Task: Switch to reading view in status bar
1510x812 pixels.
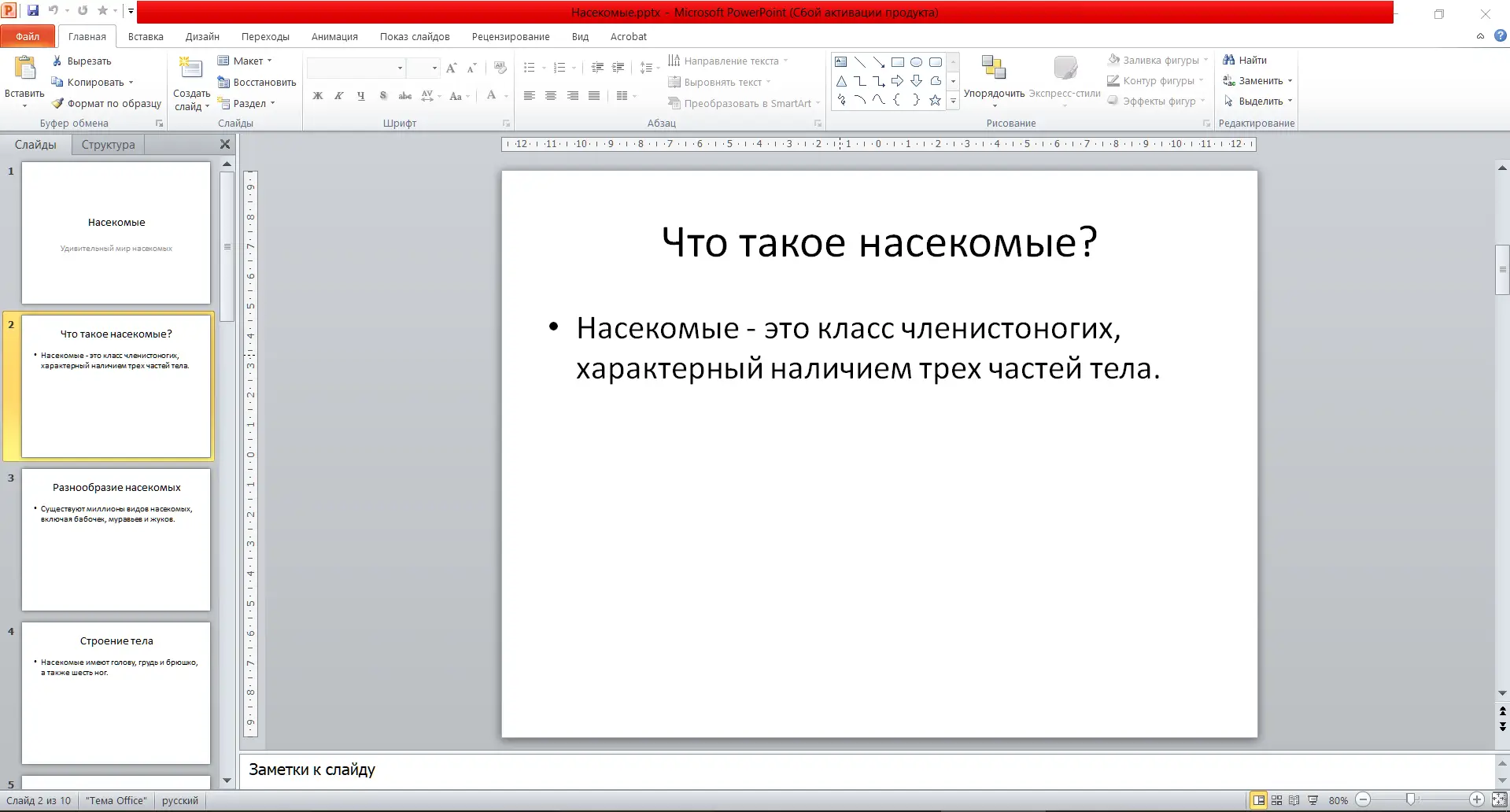Action: click(x=1294, y=800)
